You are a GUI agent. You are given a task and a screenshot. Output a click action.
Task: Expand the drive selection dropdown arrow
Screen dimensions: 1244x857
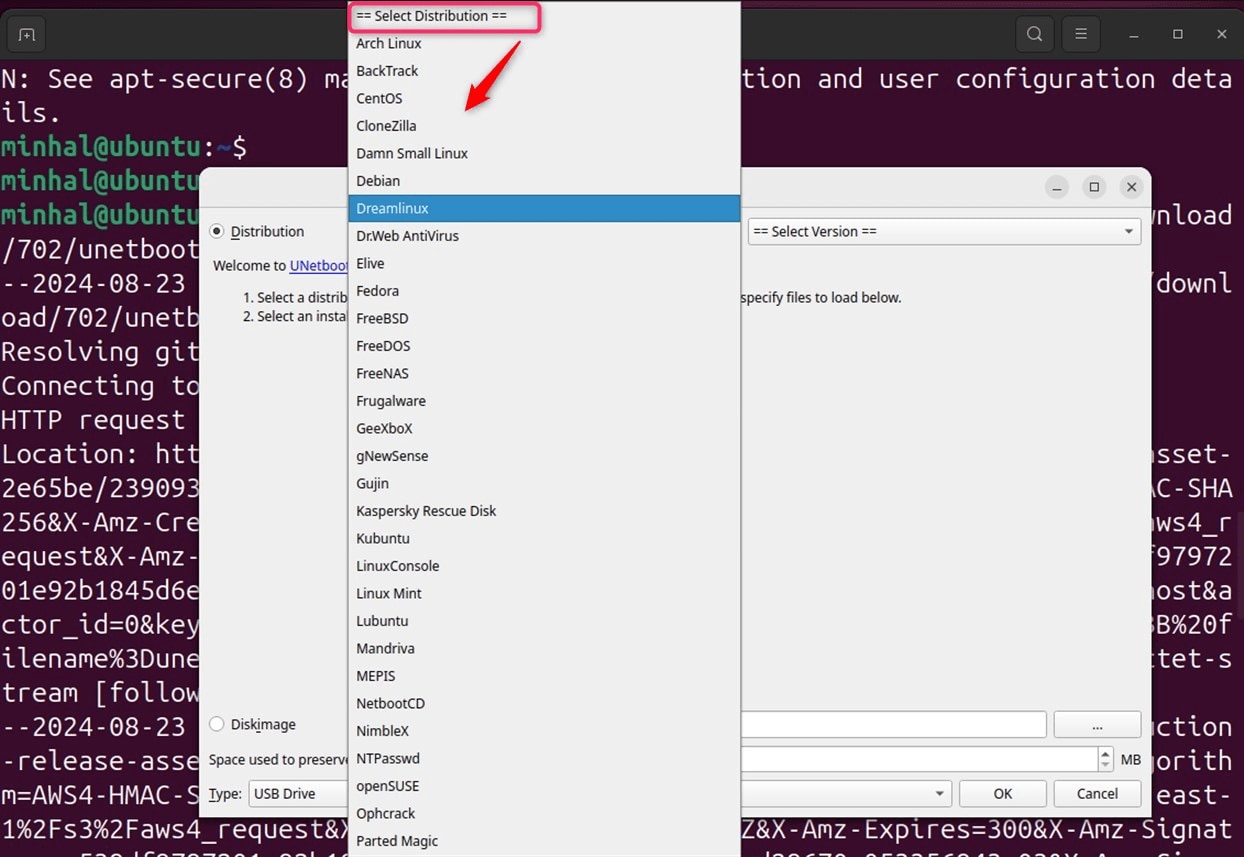click(x=939, y=794)
